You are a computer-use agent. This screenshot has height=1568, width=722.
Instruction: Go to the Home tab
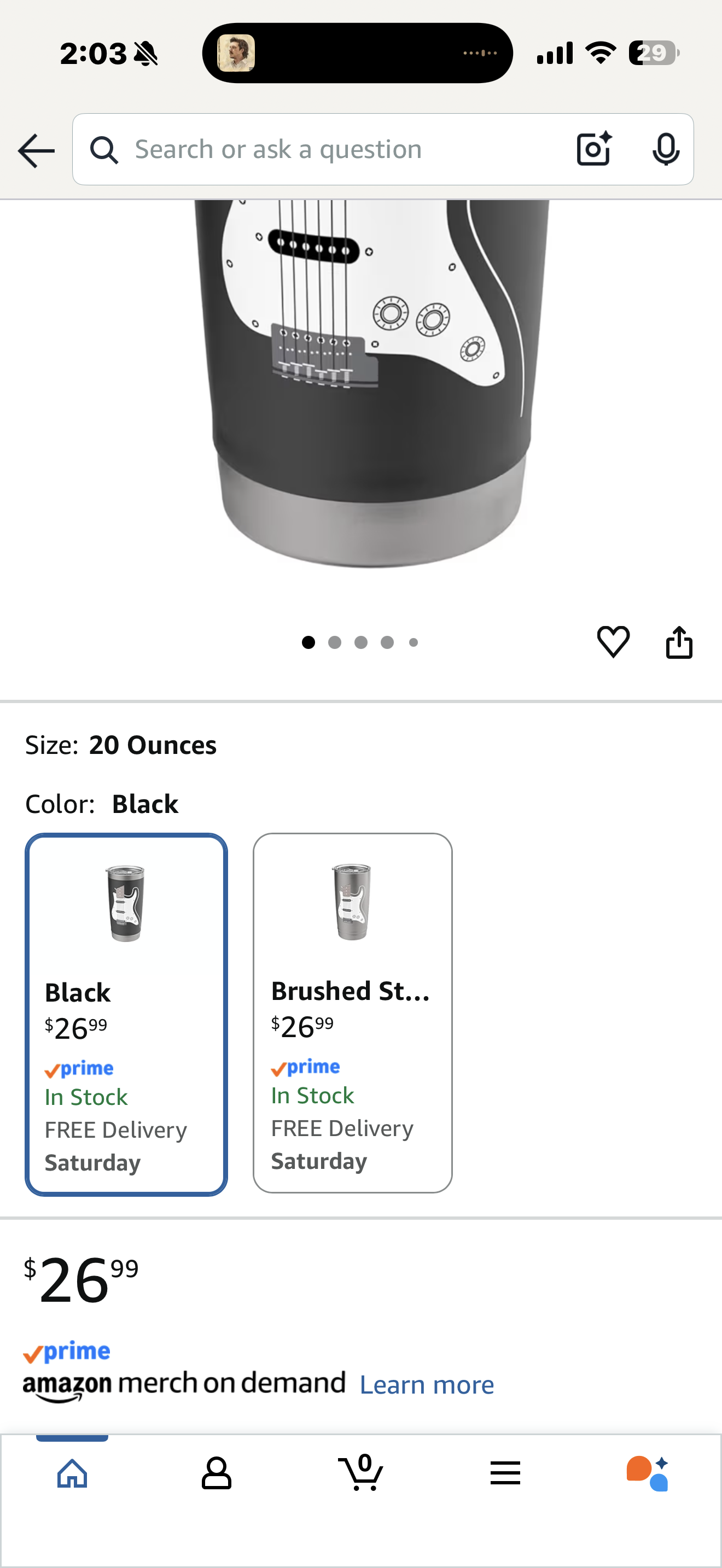tap(72, 1473)
